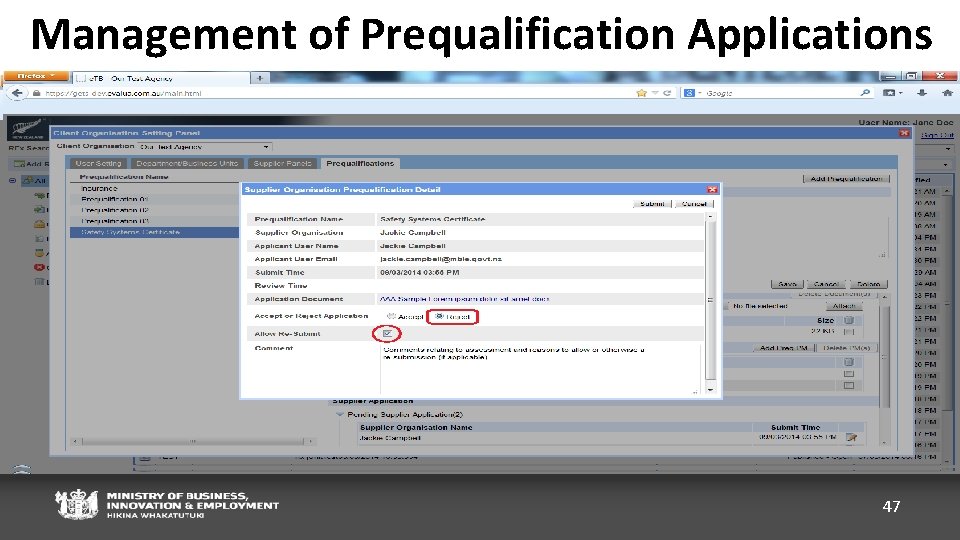Click the prequalification list horizontal scrollbar
Screen dimensions: 960x540
point(193,441)
